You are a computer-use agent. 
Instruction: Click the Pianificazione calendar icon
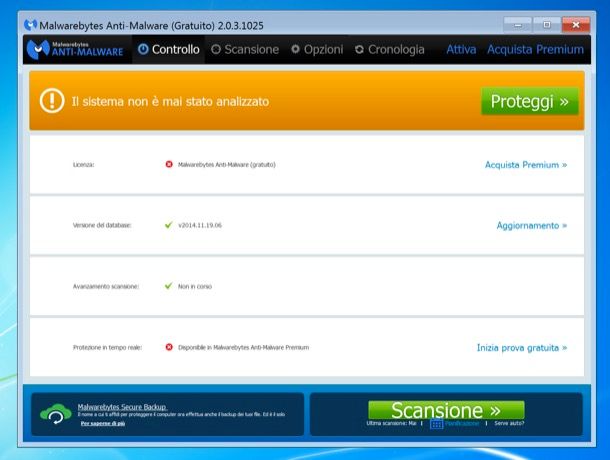click(x=436, y=423)
